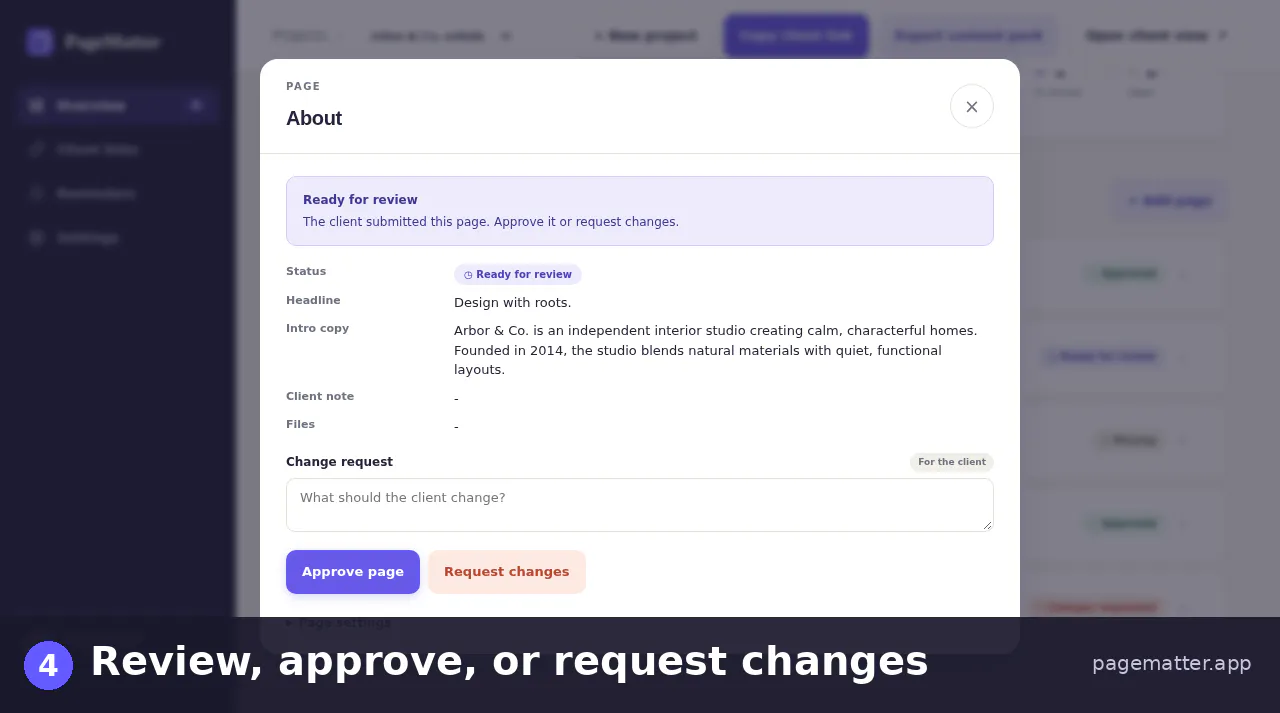Click the Add page button
1280x713 pixels.
[1169, 201]
